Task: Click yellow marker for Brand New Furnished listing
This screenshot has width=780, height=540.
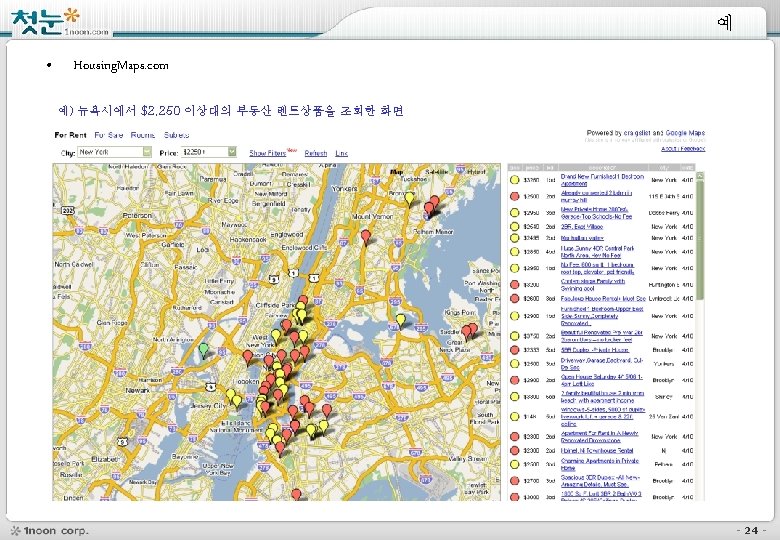Action: click(x=514, y=180)
